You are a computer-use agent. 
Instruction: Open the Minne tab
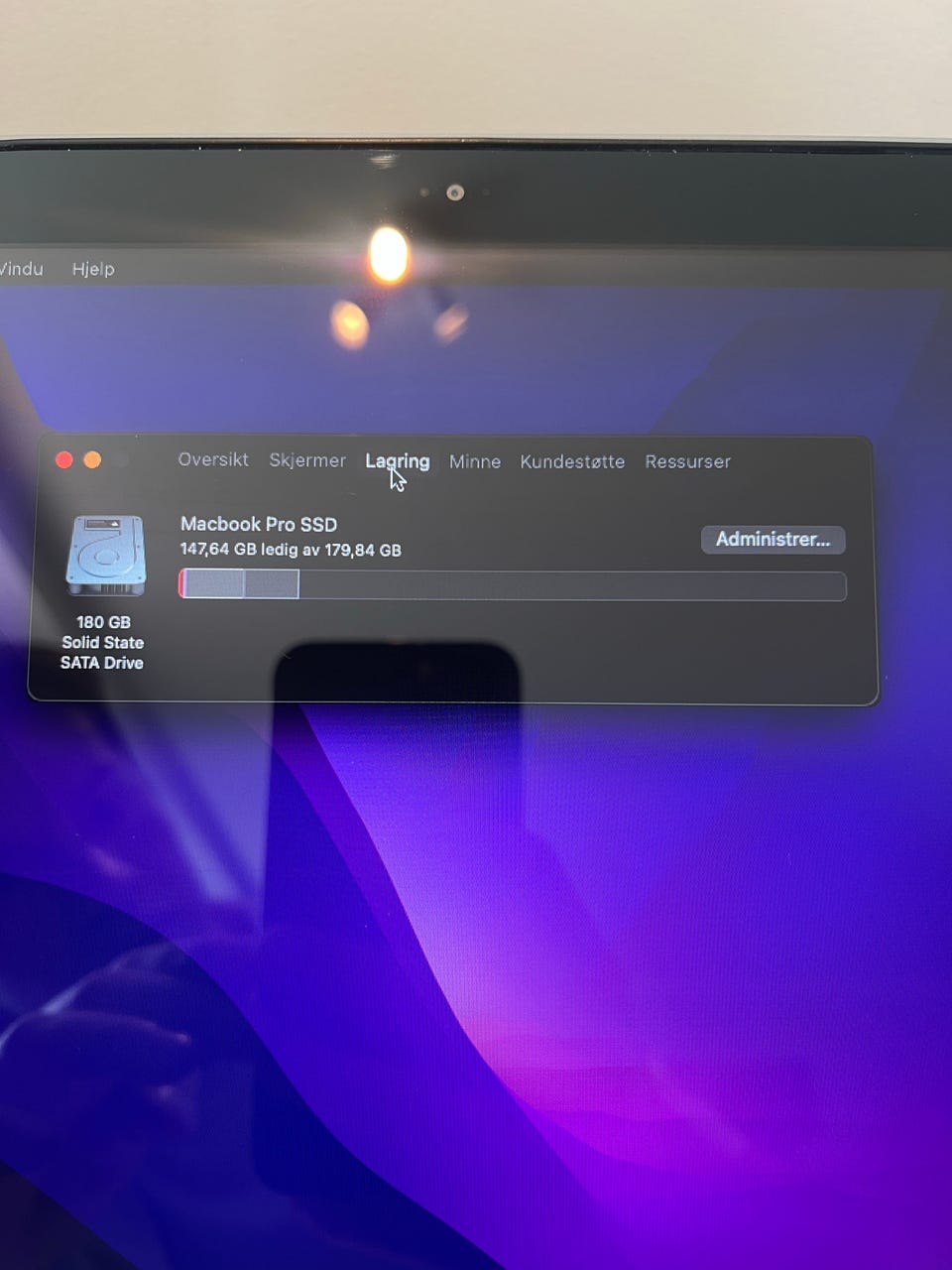pyautogui.click(x=475, y=461)
